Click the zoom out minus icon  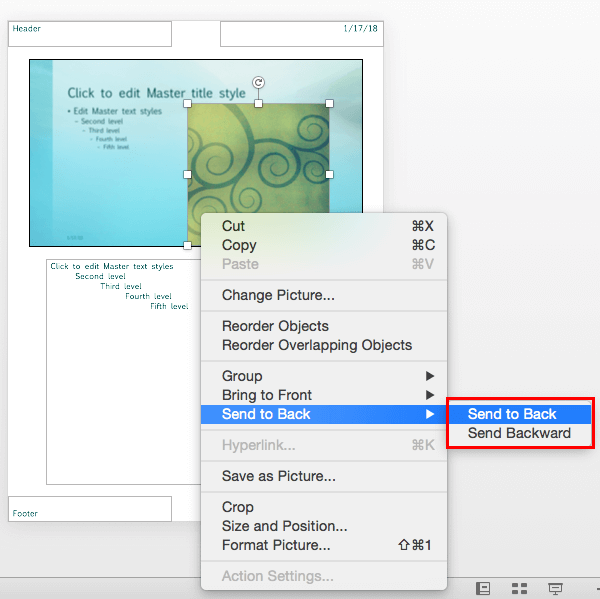(596, 589)
